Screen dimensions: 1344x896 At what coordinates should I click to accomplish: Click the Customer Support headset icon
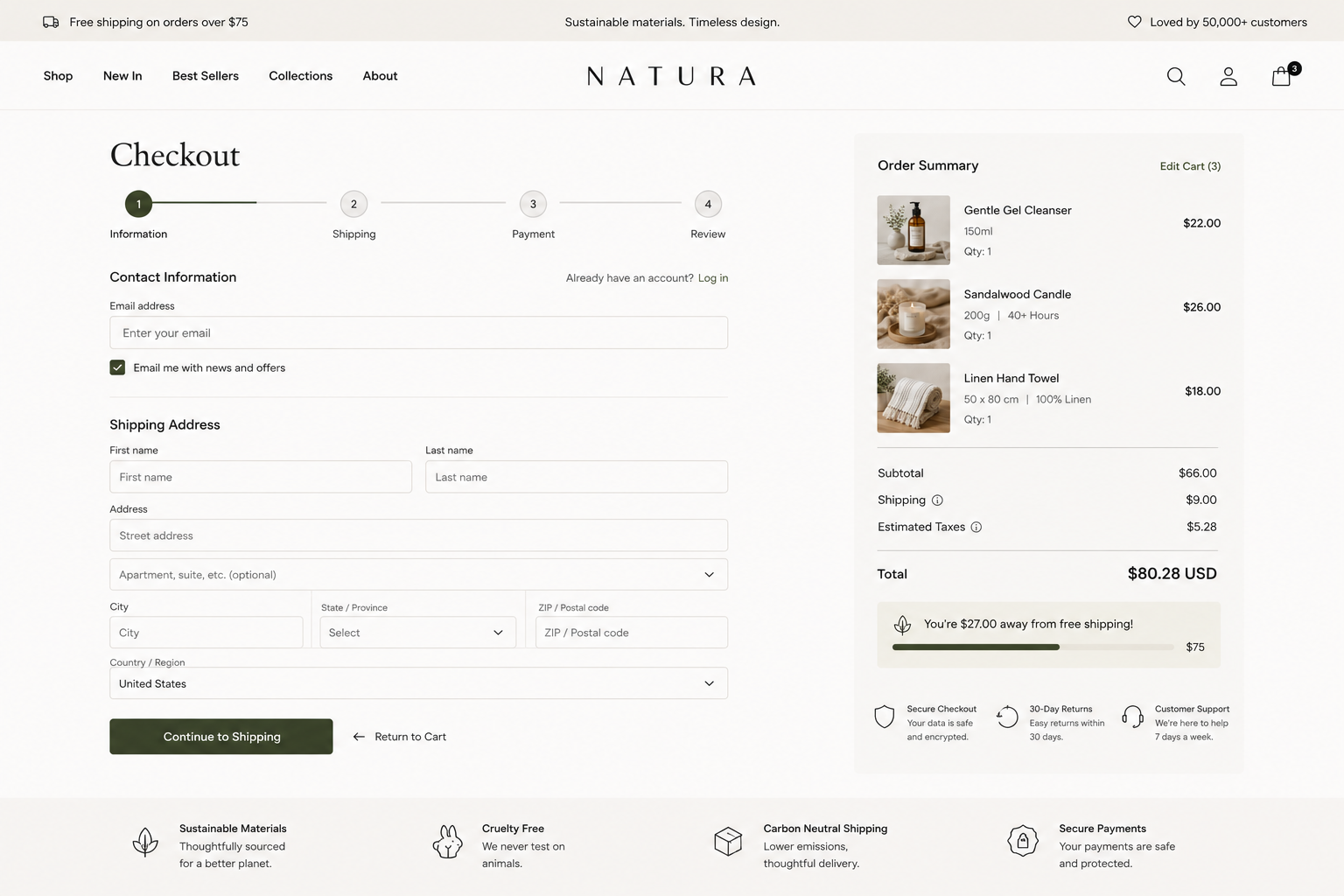click(1132, 717)
